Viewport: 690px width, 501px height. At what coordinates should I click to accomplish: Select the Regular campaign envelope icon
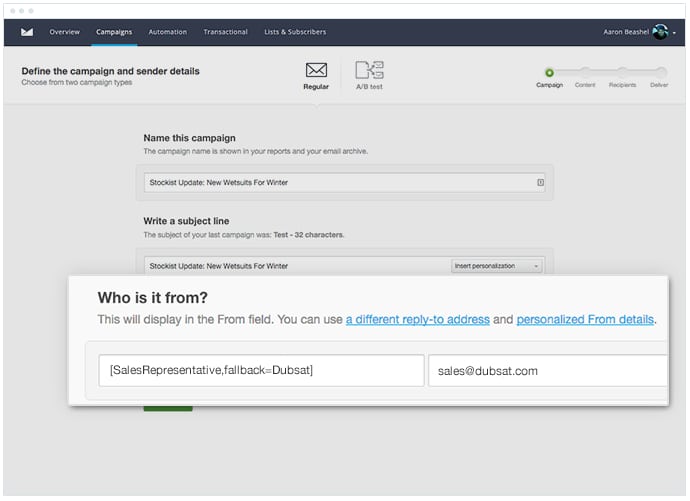[x=316, y=70]
